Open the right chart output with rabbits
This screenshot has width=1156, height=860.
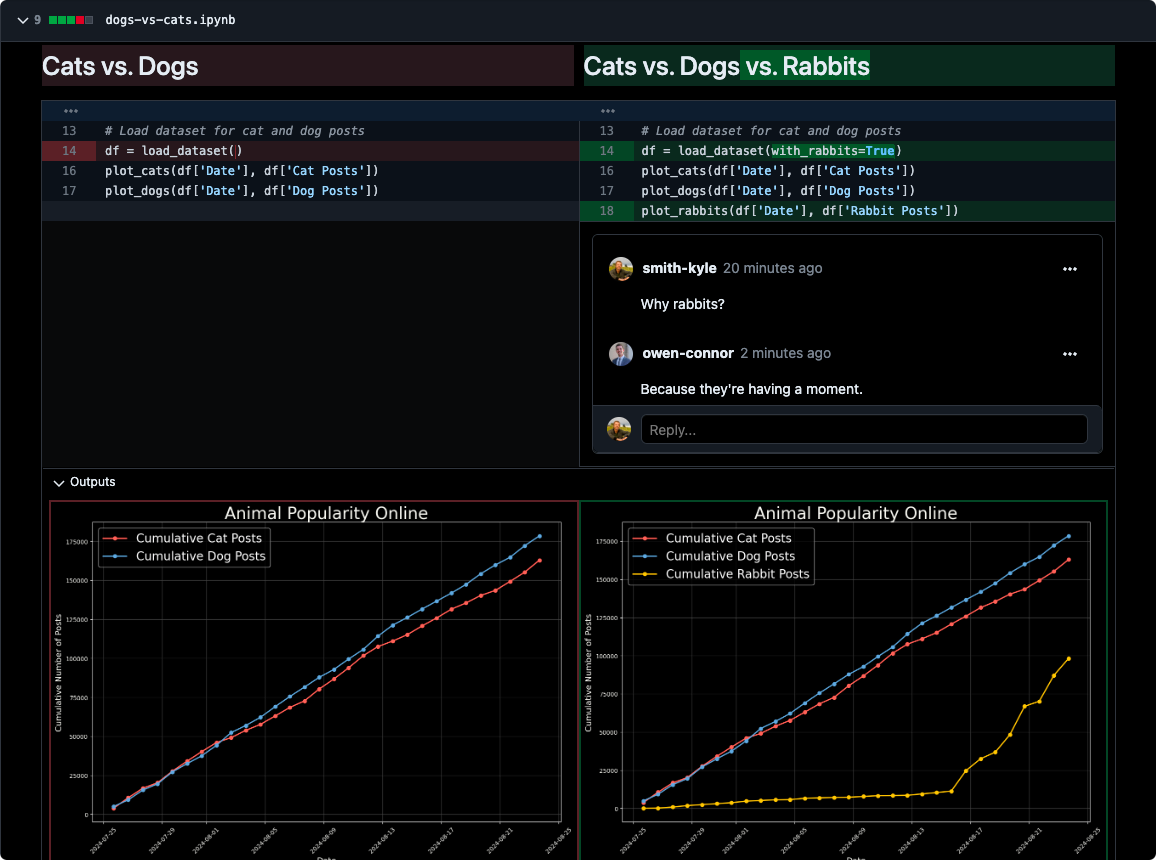[843, 680]
